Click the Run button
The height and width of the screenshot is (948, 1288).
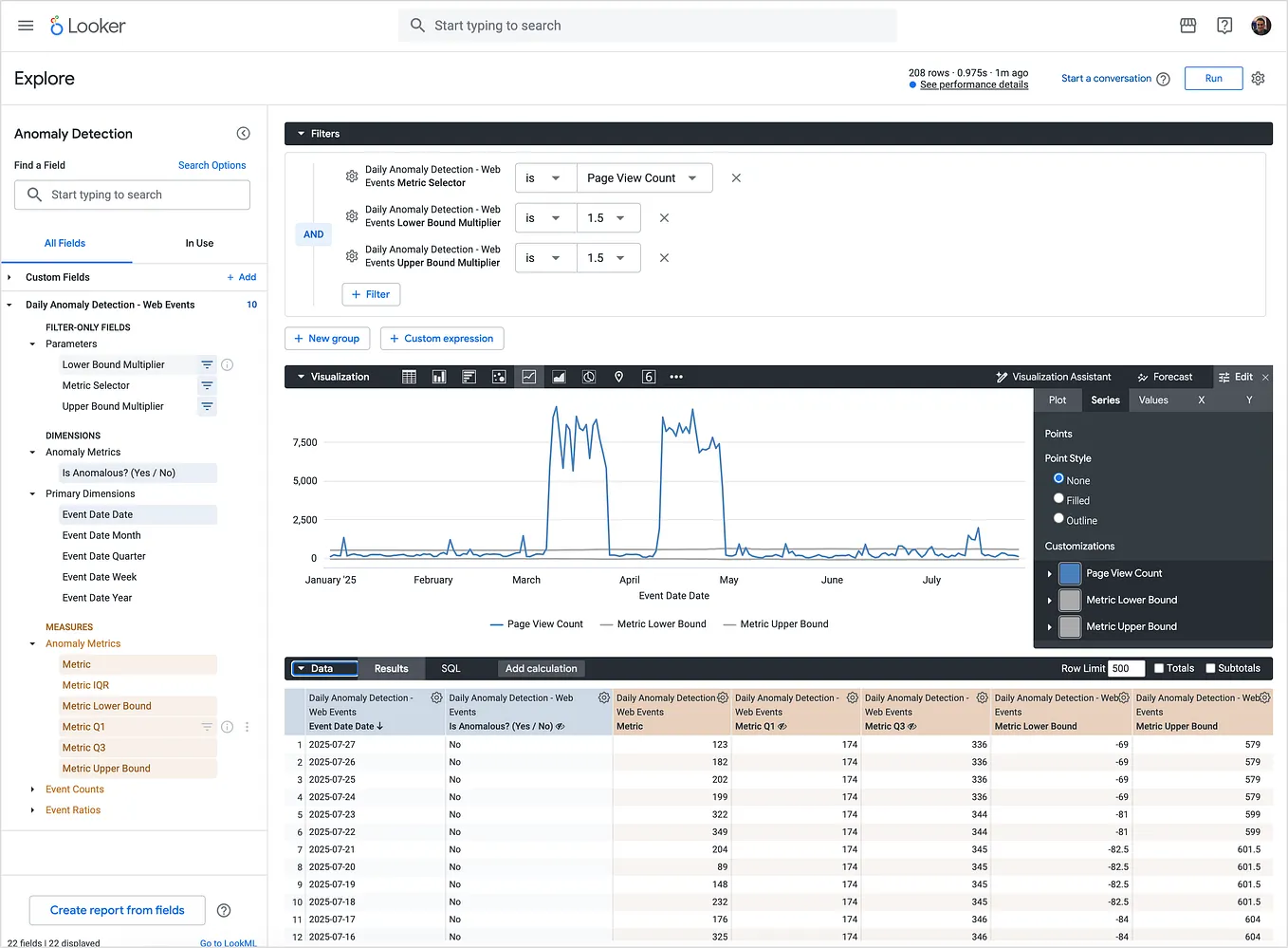(1213, 78)
